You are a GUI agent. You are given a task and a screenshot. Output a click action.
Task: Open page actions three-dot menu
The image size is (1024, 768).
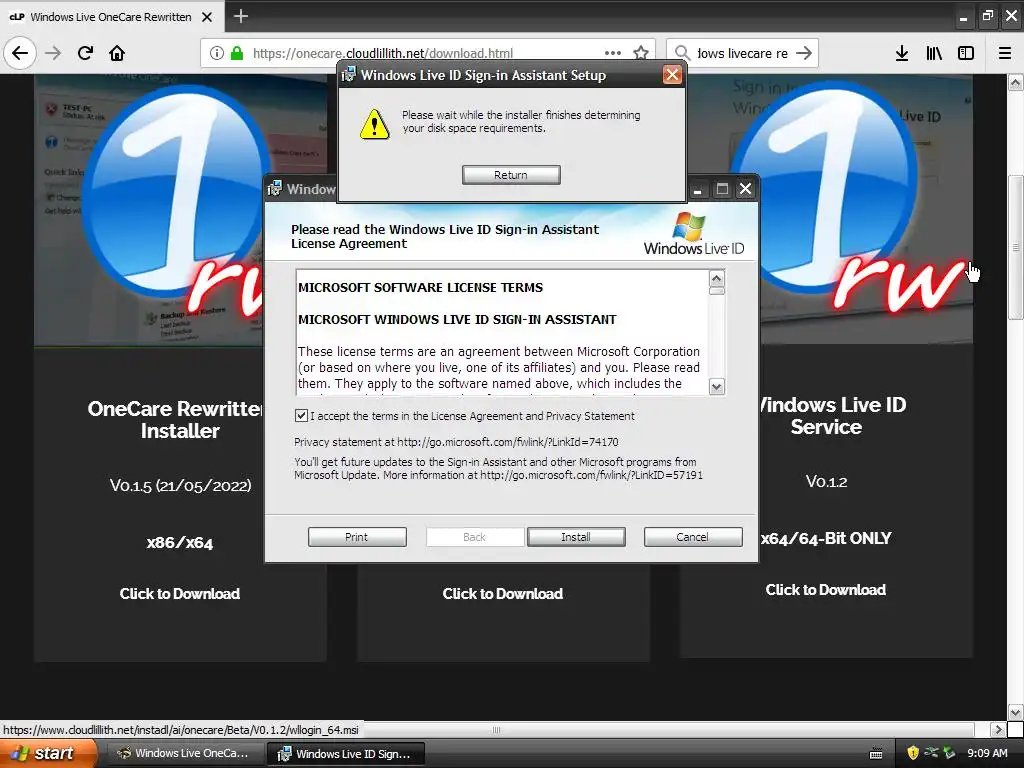[x=613, y=53]
